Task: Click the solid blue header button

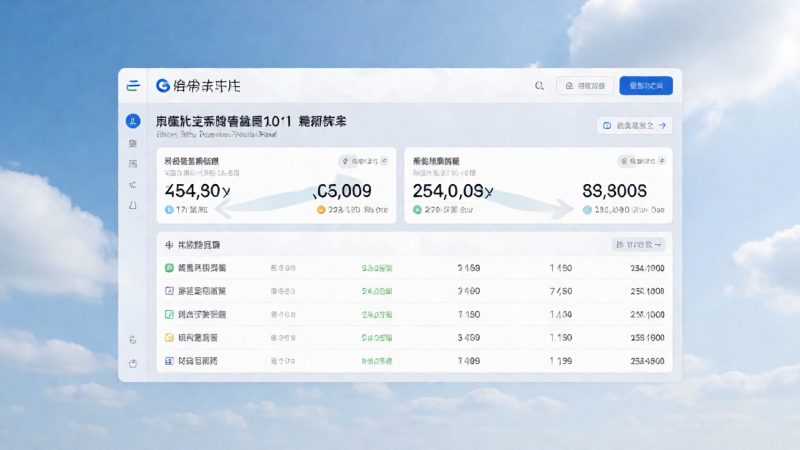Action: [646, 86]
